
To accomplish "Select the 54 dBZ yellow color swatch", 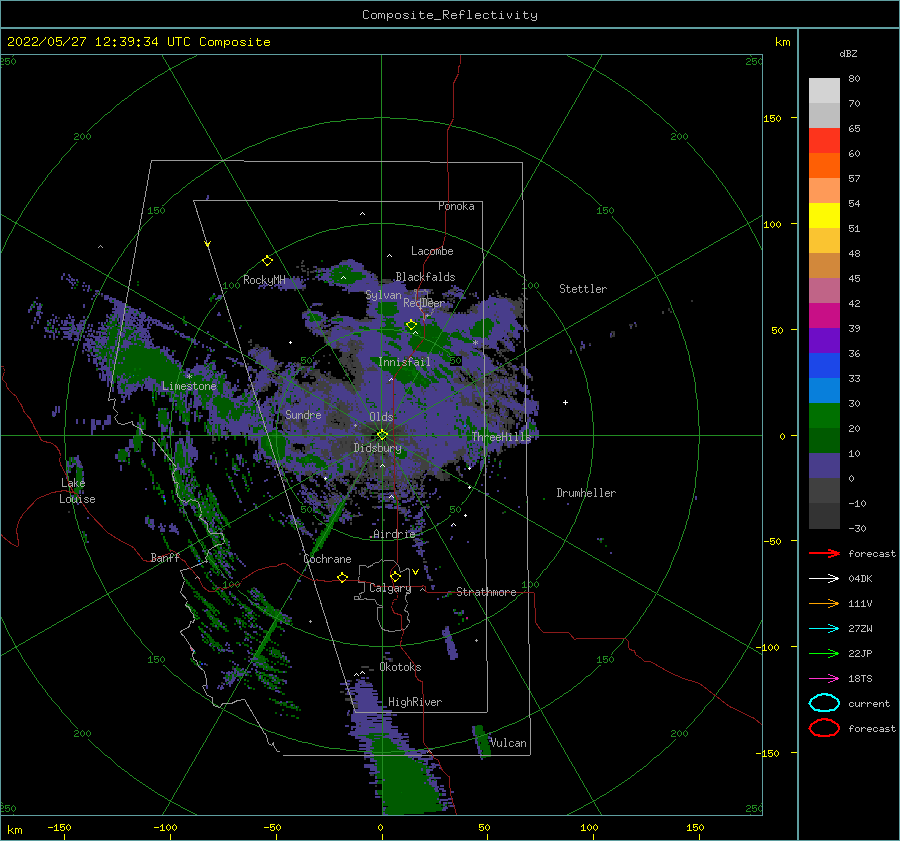I will point(824,215).
